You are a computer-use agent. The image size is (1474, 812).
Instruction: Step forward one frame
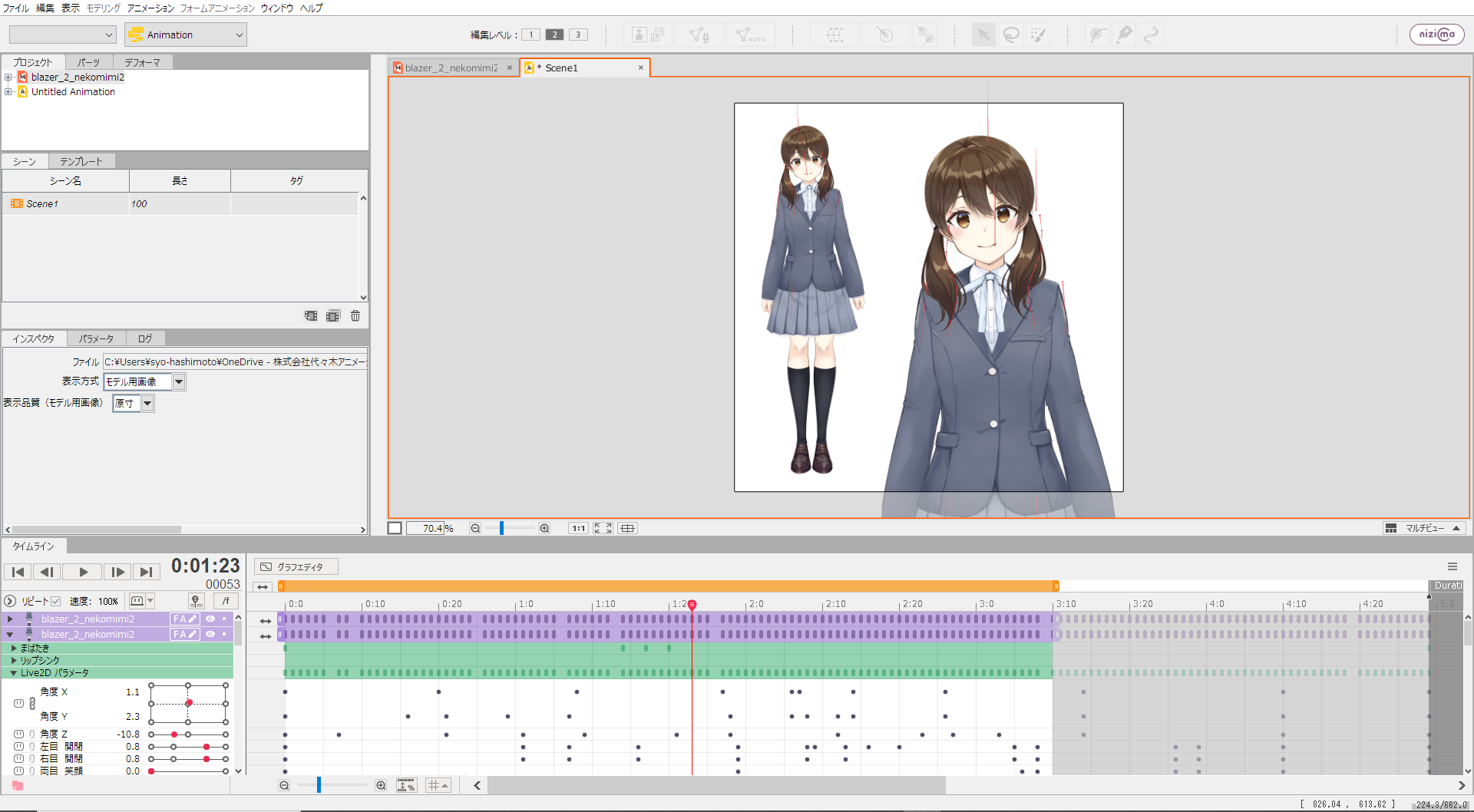pyautogui.click(x=117, y=572)
